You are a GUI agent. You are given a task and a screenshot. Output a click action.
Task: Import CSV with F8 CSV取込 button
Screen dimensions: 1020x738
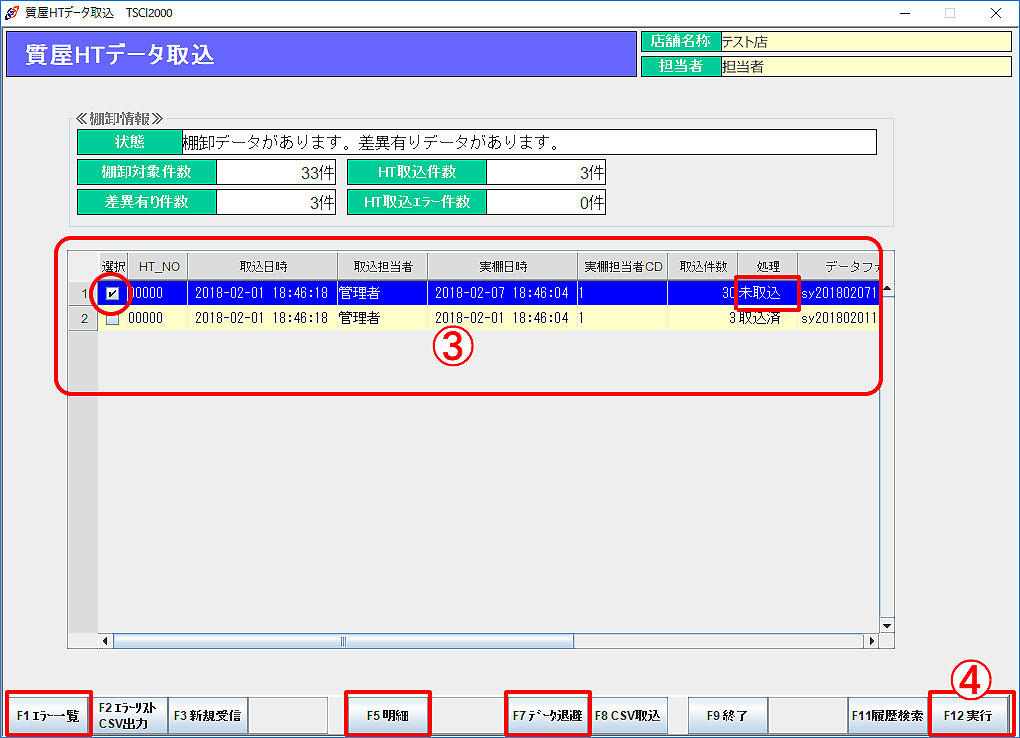(x=628, y=716)
